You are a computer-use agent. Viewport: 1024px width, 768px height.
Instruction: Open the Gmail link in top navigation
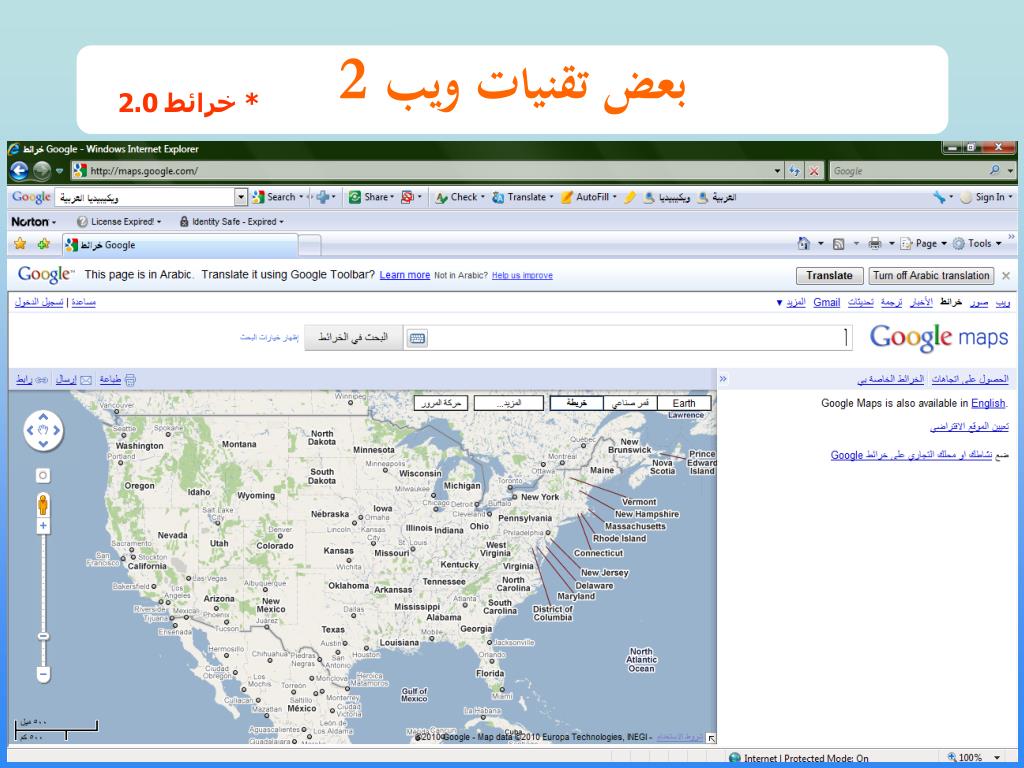click(x=827, y=302)
